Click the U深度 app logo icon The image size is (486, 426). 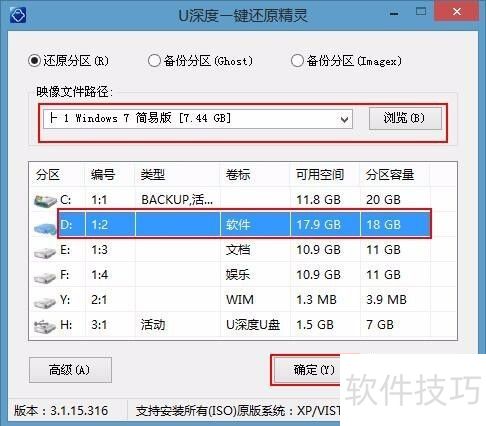[x=18, y=14]
